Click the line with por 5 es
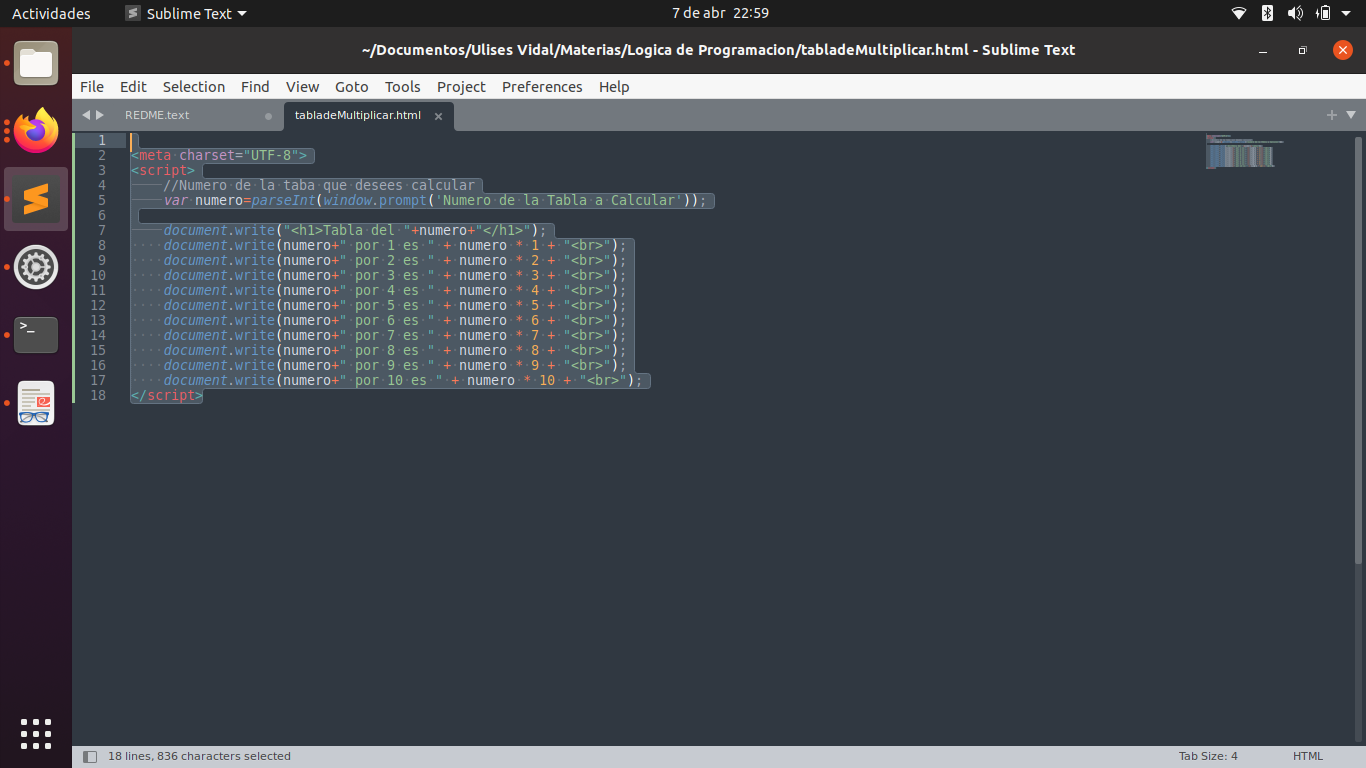The image size is (1366, 768). click(x=395, y=305)
